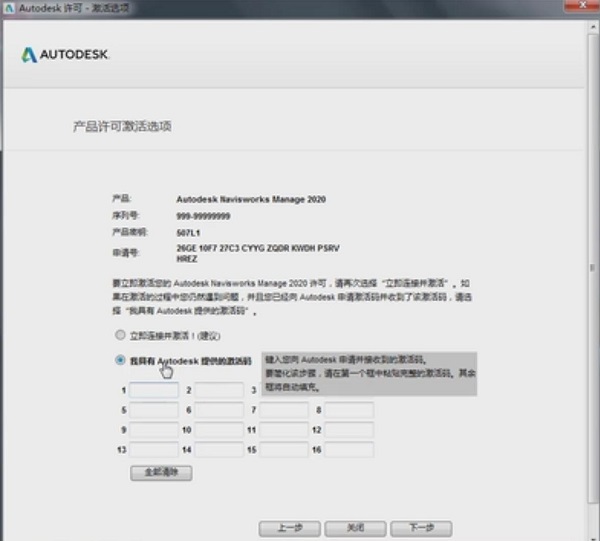Proceed with the 下一步 next button
Viewport: 600px width, 541px height.
tap(421, 528)
